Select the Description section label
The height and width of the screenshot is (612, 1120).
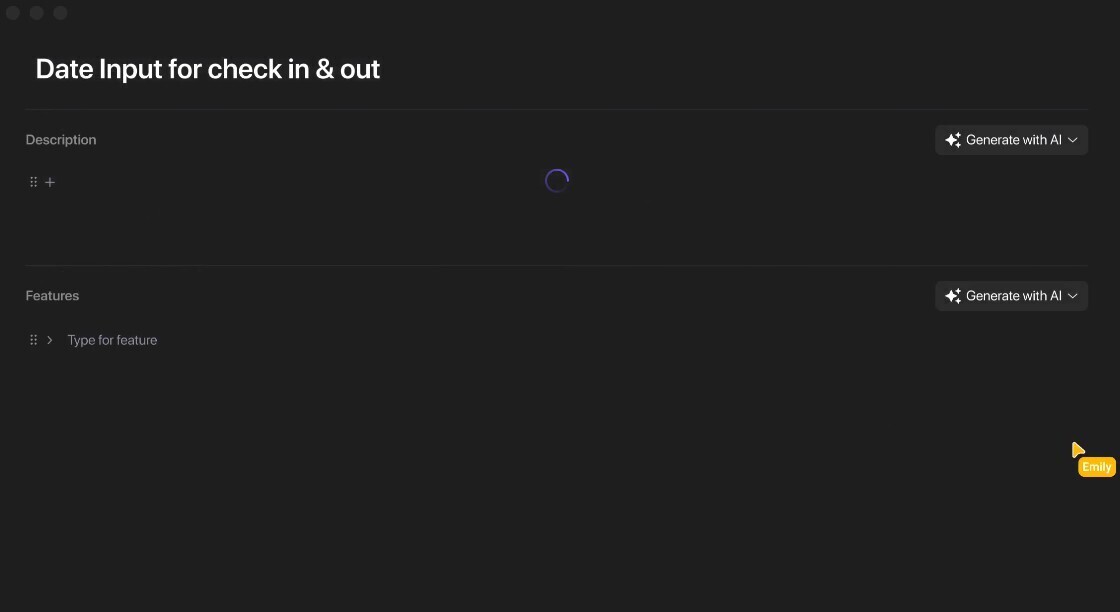click(x=61, y=140)
